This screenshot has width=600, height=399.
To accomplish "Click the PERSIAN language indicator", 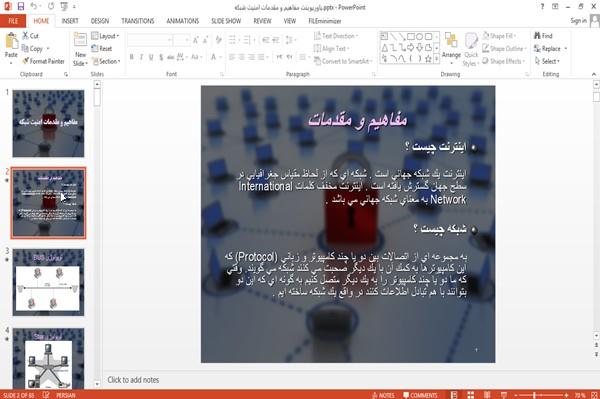I will point(66,395).
